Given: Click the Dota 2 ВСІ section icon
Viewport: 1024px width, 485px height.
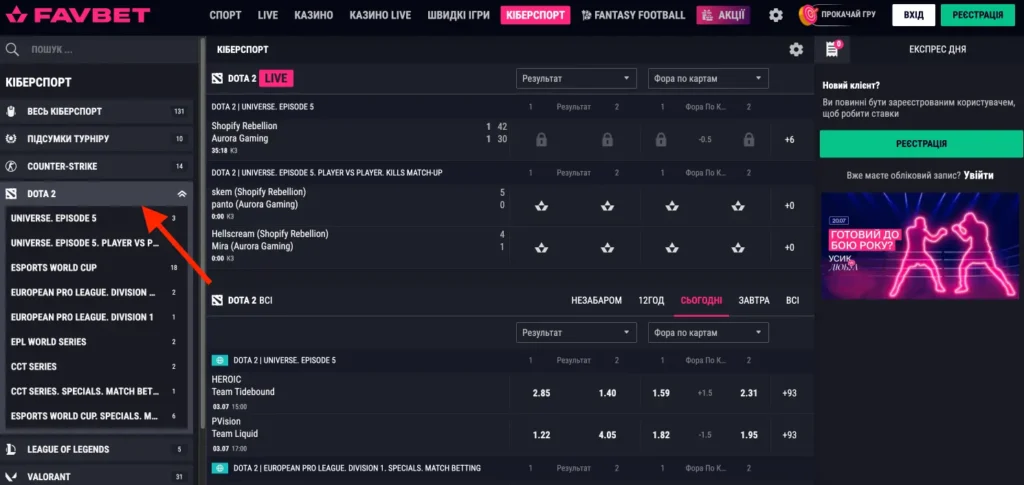Looking at the screenshot, I should [217, 300].
